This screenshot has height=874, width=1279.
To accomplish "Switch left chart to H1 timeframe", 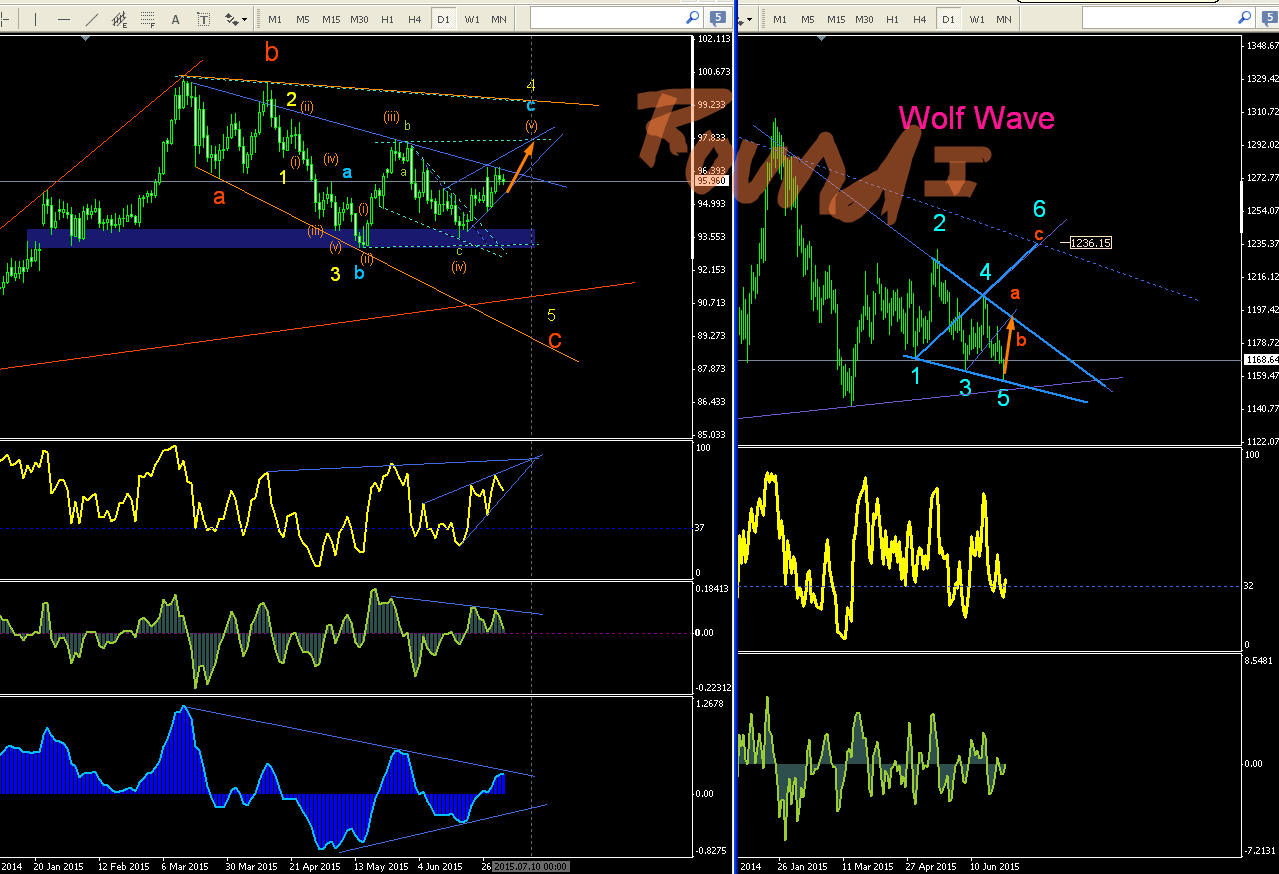I will pyautogui.click(x=387, y=19).
